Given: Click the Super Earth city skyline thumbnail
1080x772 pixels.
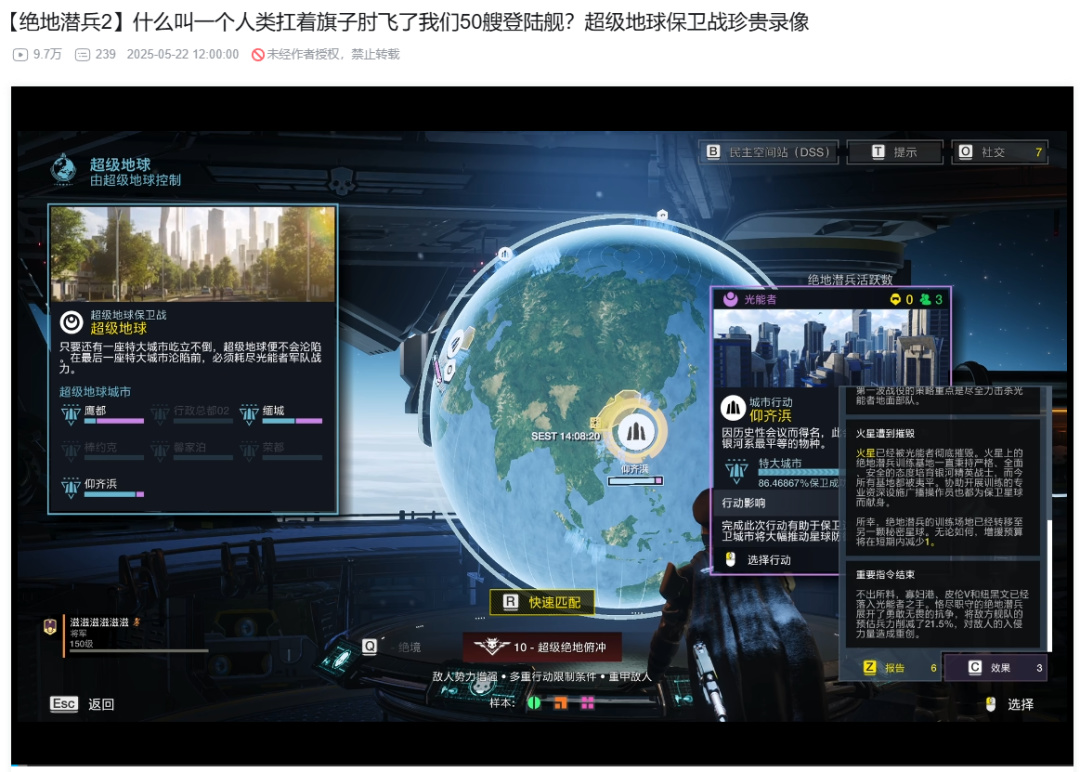Looking at the screenshot, I should click(x=193, y=253).
